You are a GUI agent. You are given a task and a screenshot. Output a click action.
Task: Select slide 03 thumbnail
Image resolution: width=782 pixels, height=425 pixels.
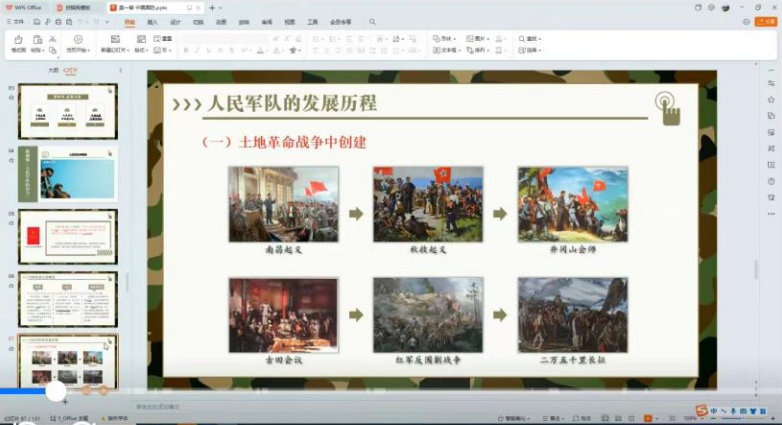tap(68, 111)
